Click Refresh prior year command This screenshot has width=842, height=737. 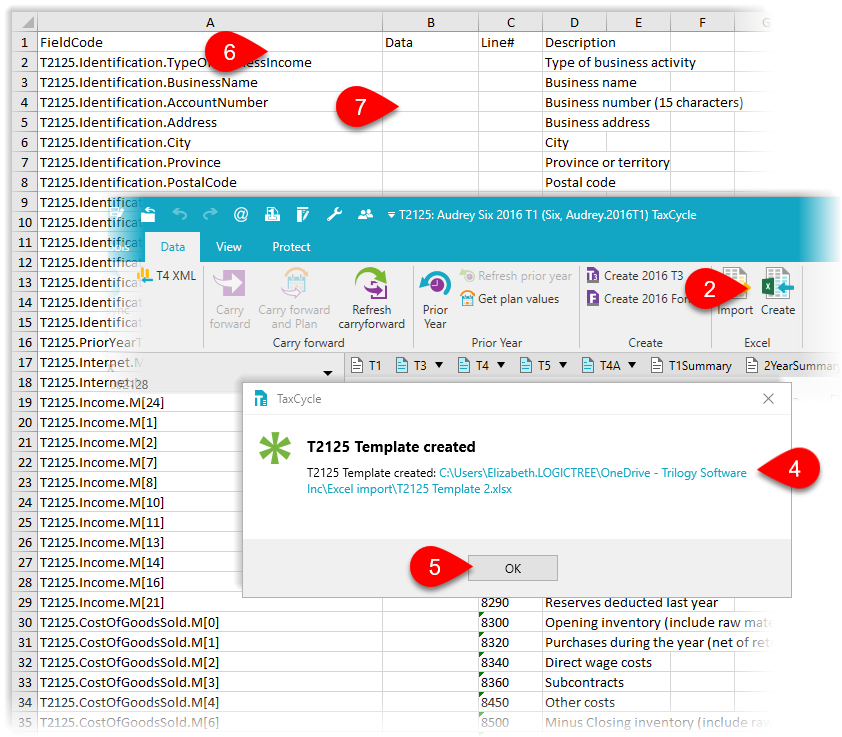click(517, 276)
